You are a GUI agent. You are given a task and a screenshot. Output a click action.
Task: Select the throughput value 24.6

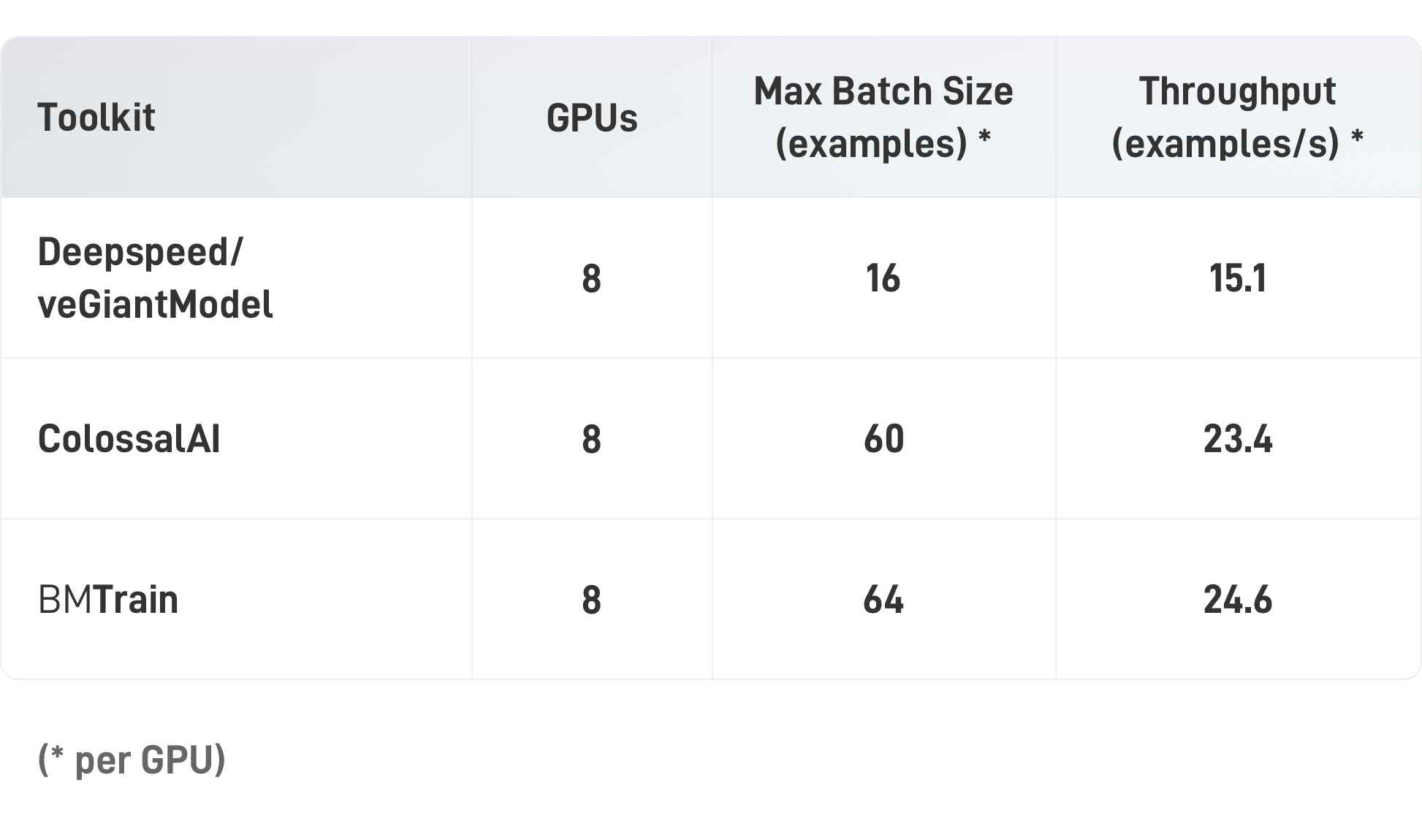tap(1237, 600)
